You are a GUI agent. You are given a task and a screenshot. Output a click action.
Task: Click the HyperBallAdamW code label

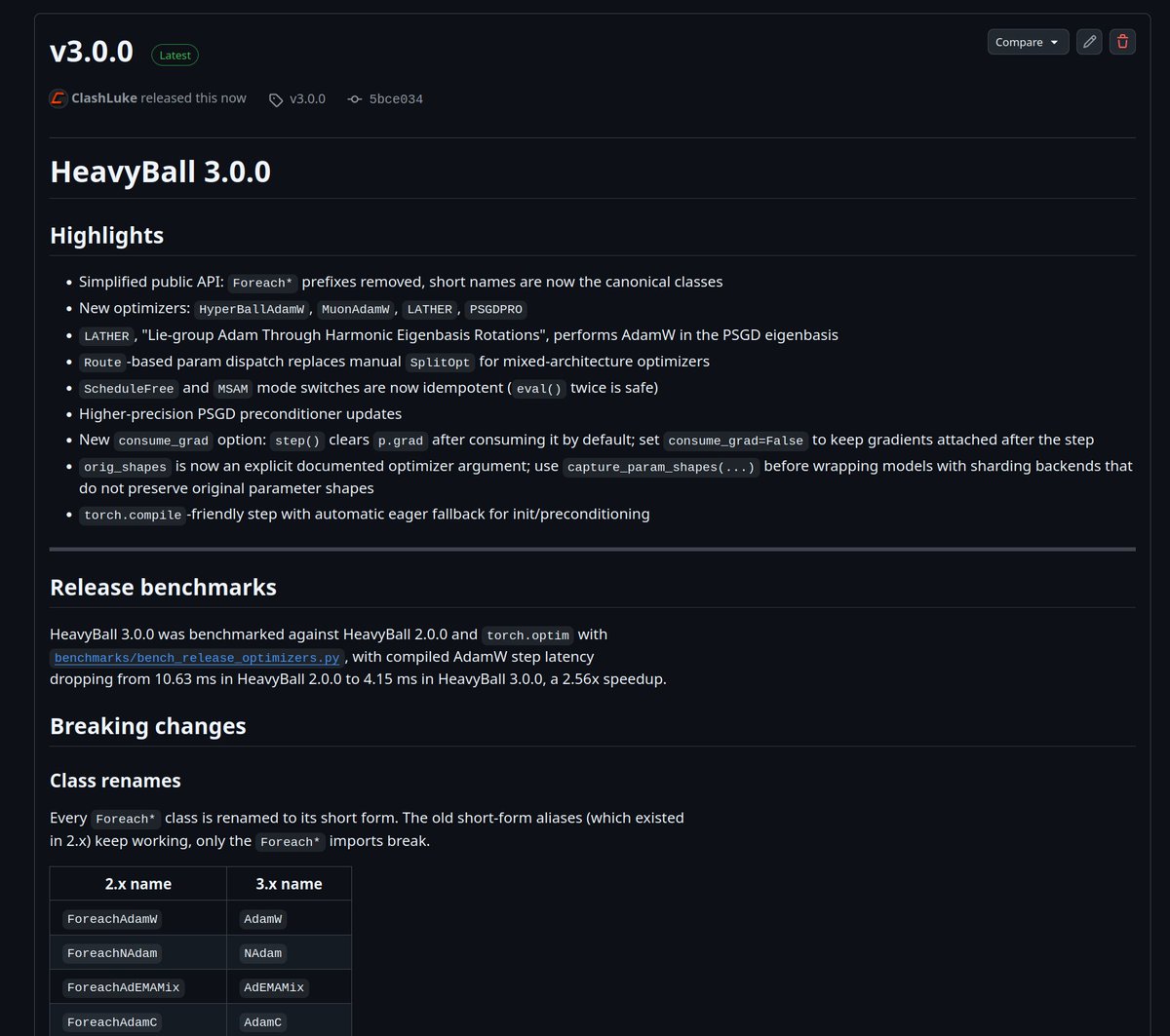pos(252,309)
